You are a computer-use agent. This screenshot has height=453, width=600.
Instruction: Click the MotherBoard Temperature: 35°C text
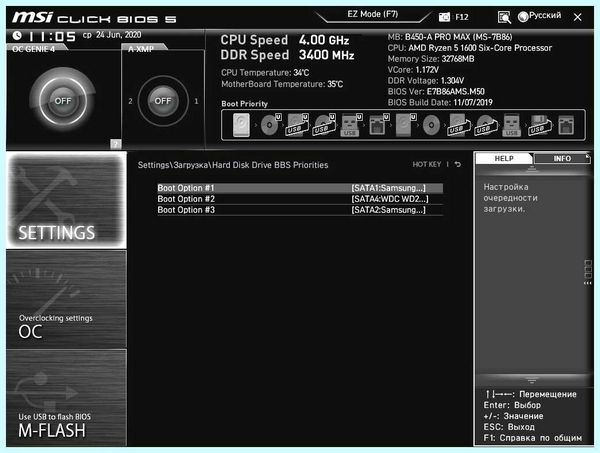tap(282, 84)
